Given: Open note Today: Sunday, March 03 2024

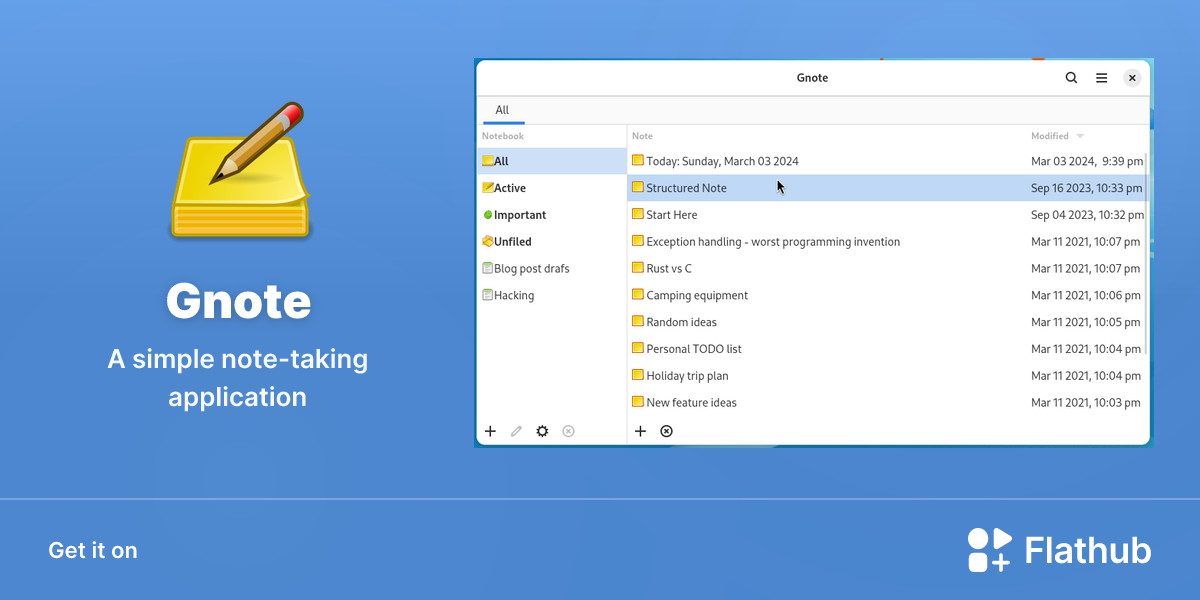Looking at the screenshot, I should (x=887, y=161).
